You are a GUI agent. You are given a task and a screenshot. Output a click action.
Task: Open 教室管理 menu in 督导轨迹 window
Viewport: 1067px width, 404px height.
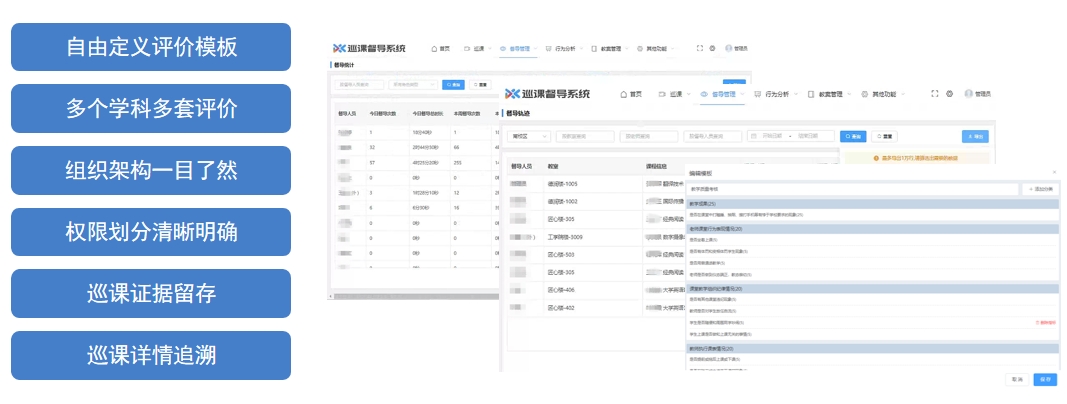click(830, 95)
